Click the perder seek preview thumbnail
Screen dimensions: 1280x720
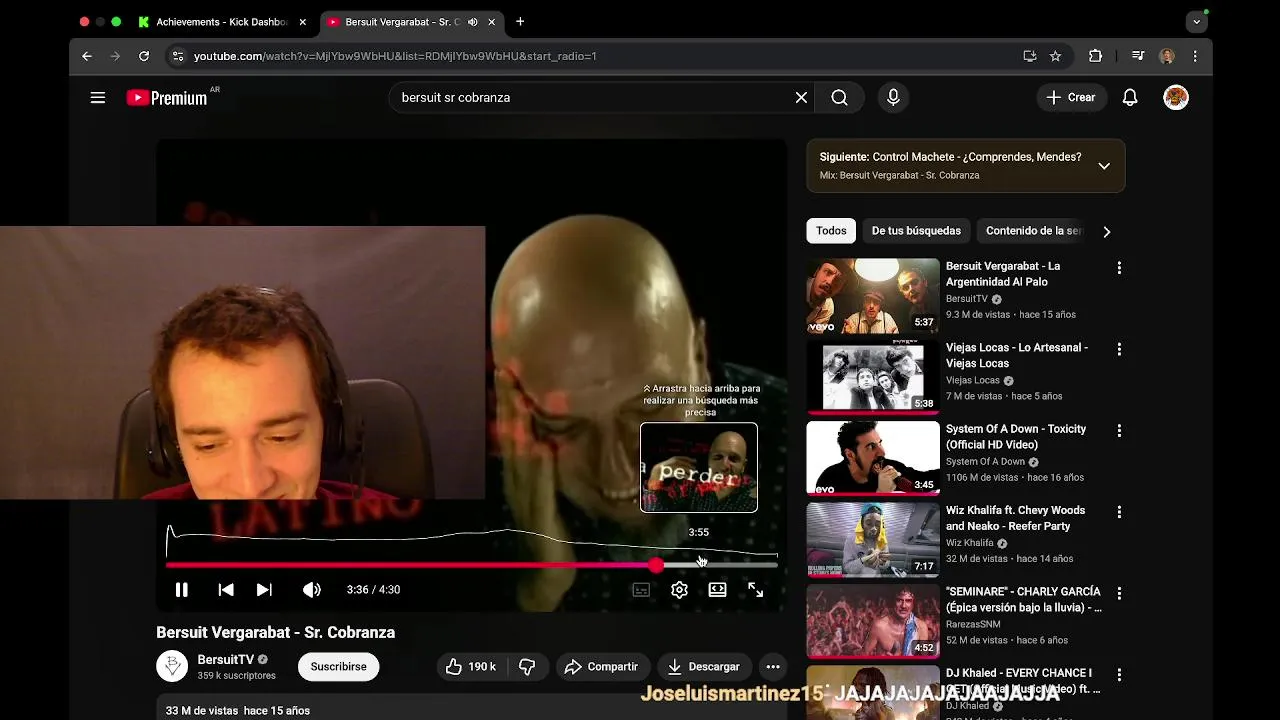coord(699,467)
